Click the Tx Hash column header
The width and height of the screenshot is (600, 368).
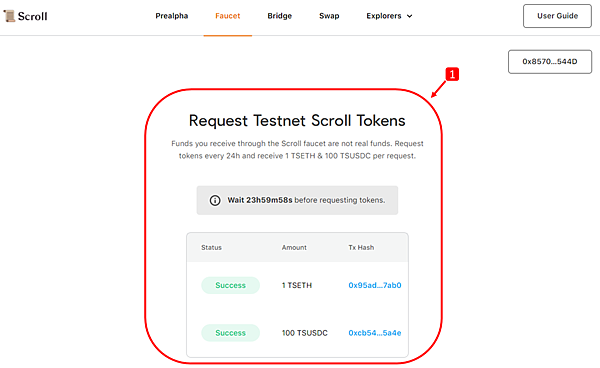pos(361,248)
